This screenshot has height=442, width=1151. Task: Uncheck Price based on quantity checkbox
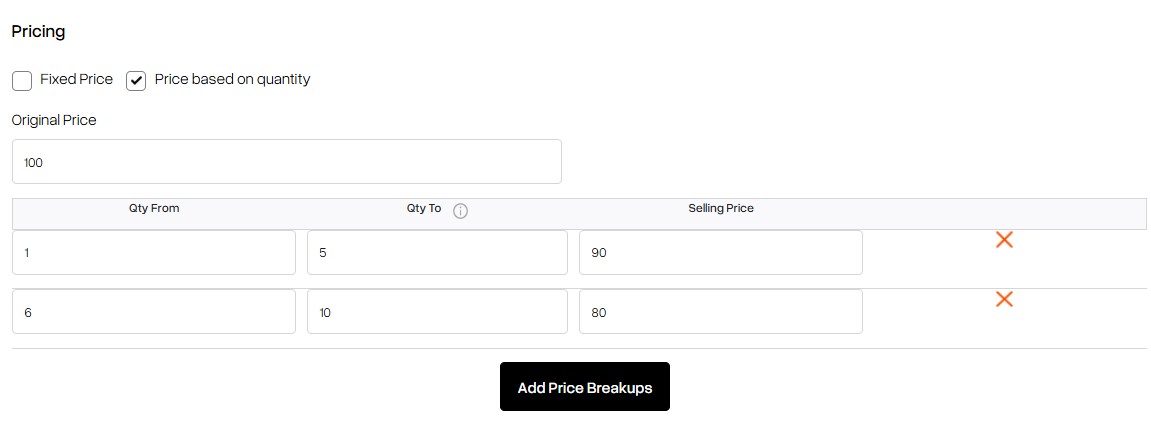[136, 81]
